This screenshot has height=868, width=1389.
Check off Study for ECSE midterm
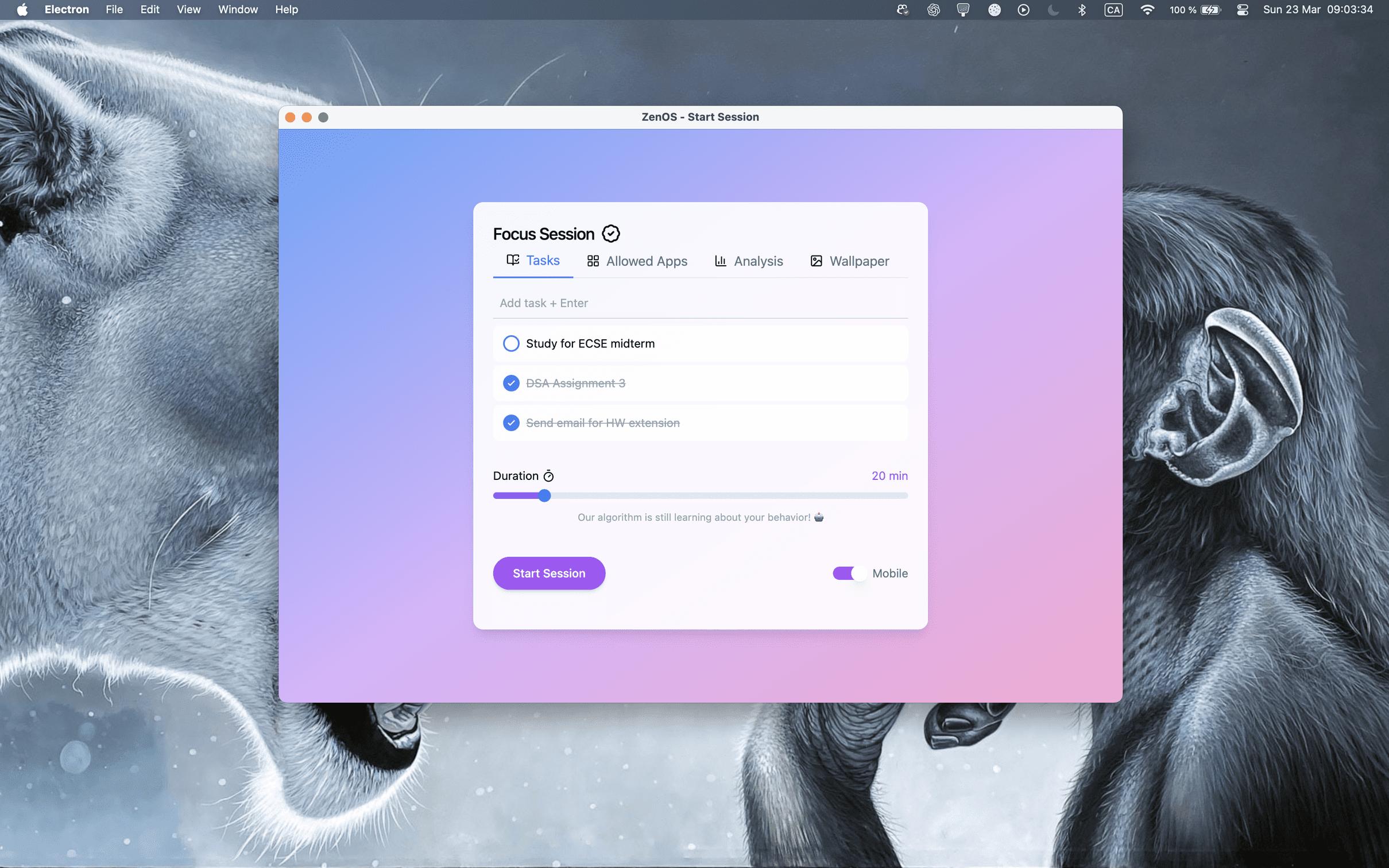click(x=511, y=343)
